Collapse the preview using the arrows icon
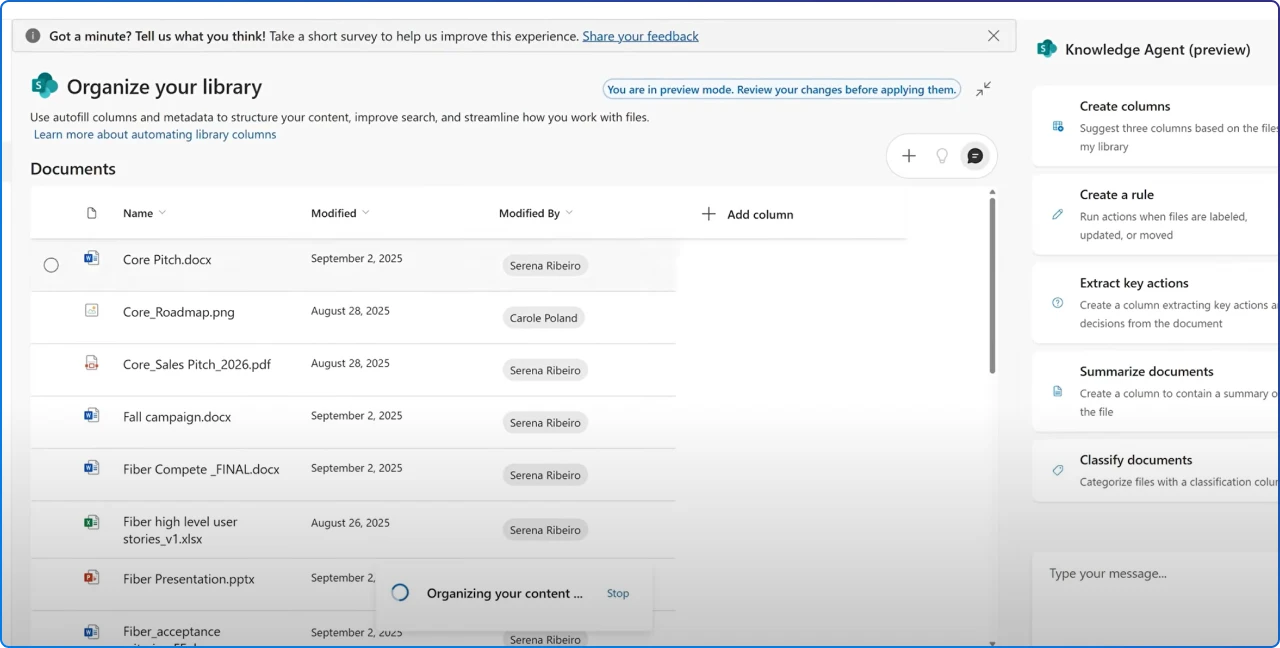This screenshot has width=1280, height=648. (984, 89)
